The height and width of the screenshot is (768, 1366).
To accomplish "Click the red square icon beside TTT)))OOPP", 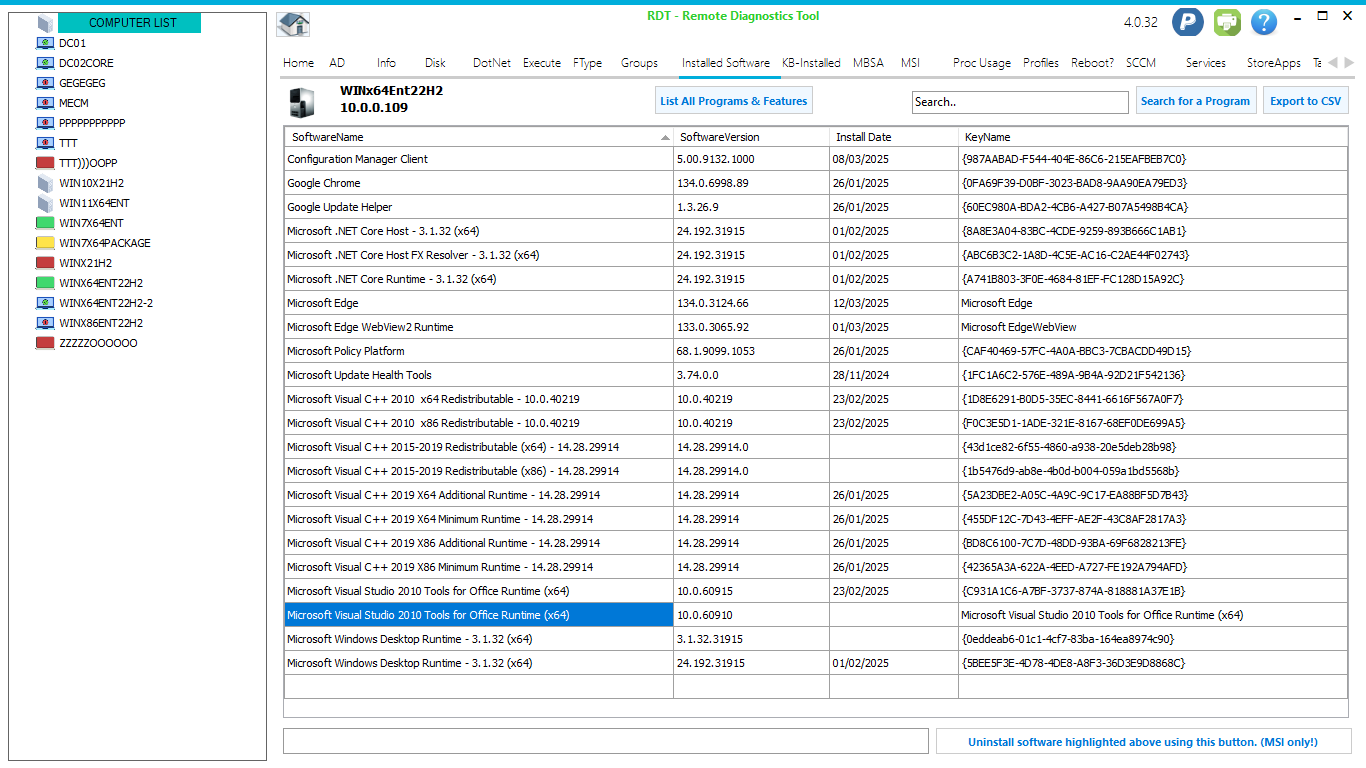I will point(45,163).
